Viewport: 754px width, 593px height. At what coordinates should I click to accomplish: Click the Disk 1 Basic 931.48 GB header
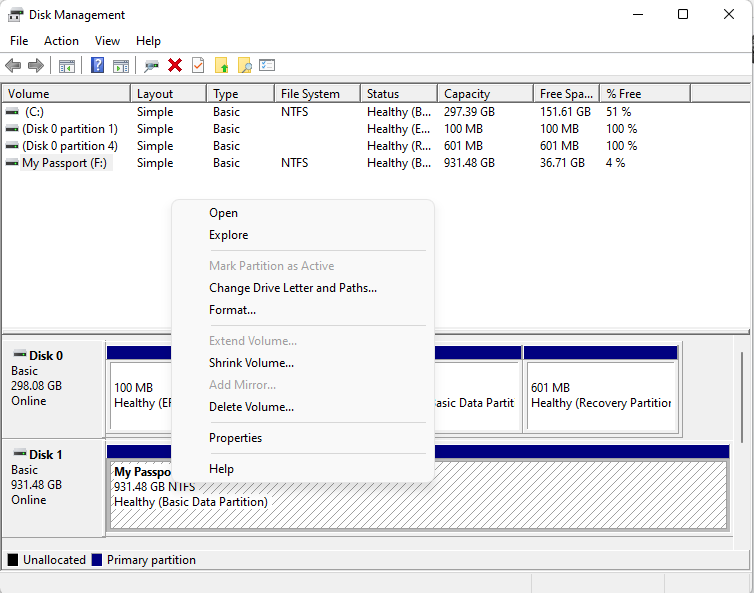pos(54,488)
